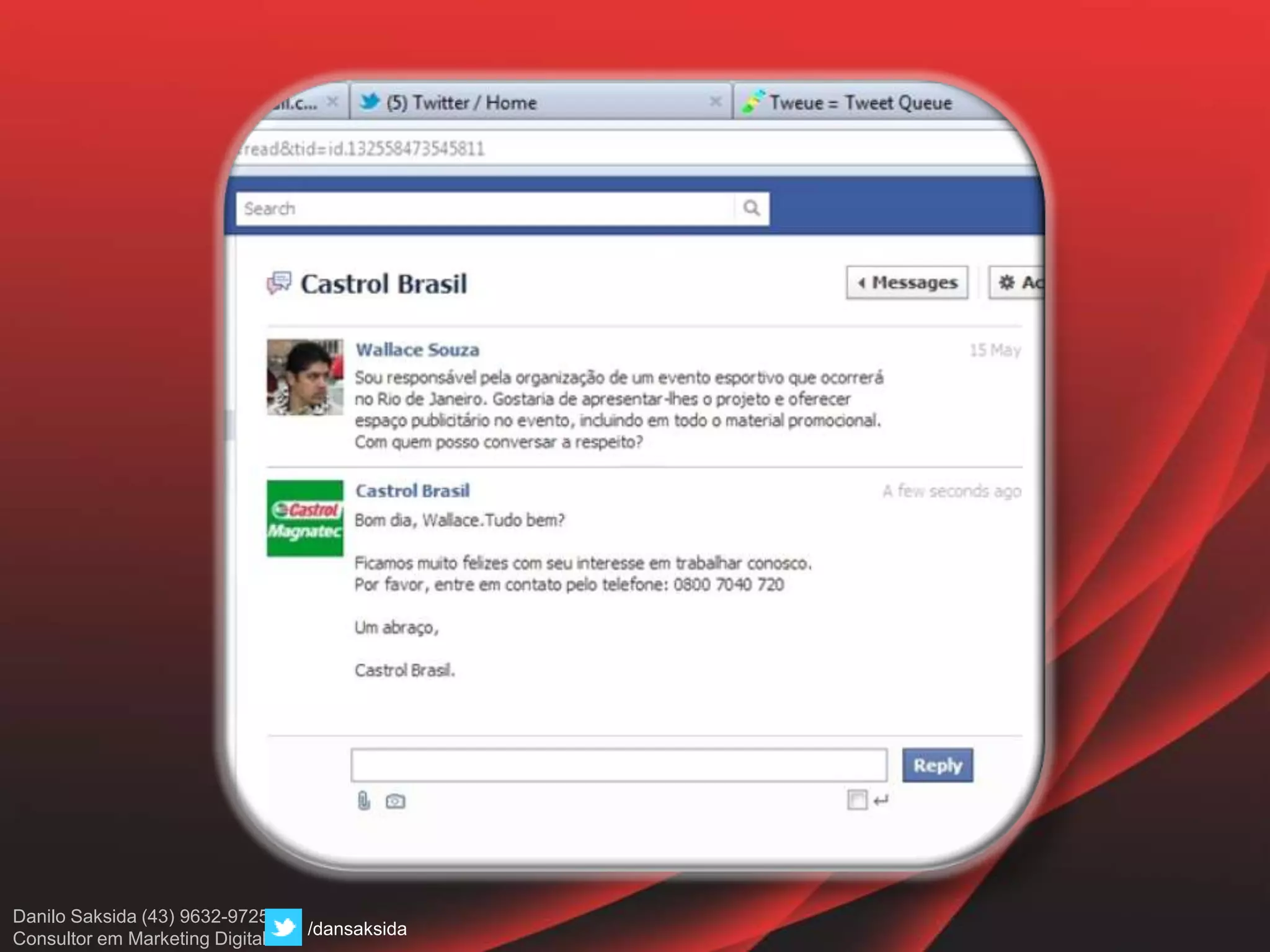Go back using the Messages button
The image size is (1270, 952).
point(907,283)
